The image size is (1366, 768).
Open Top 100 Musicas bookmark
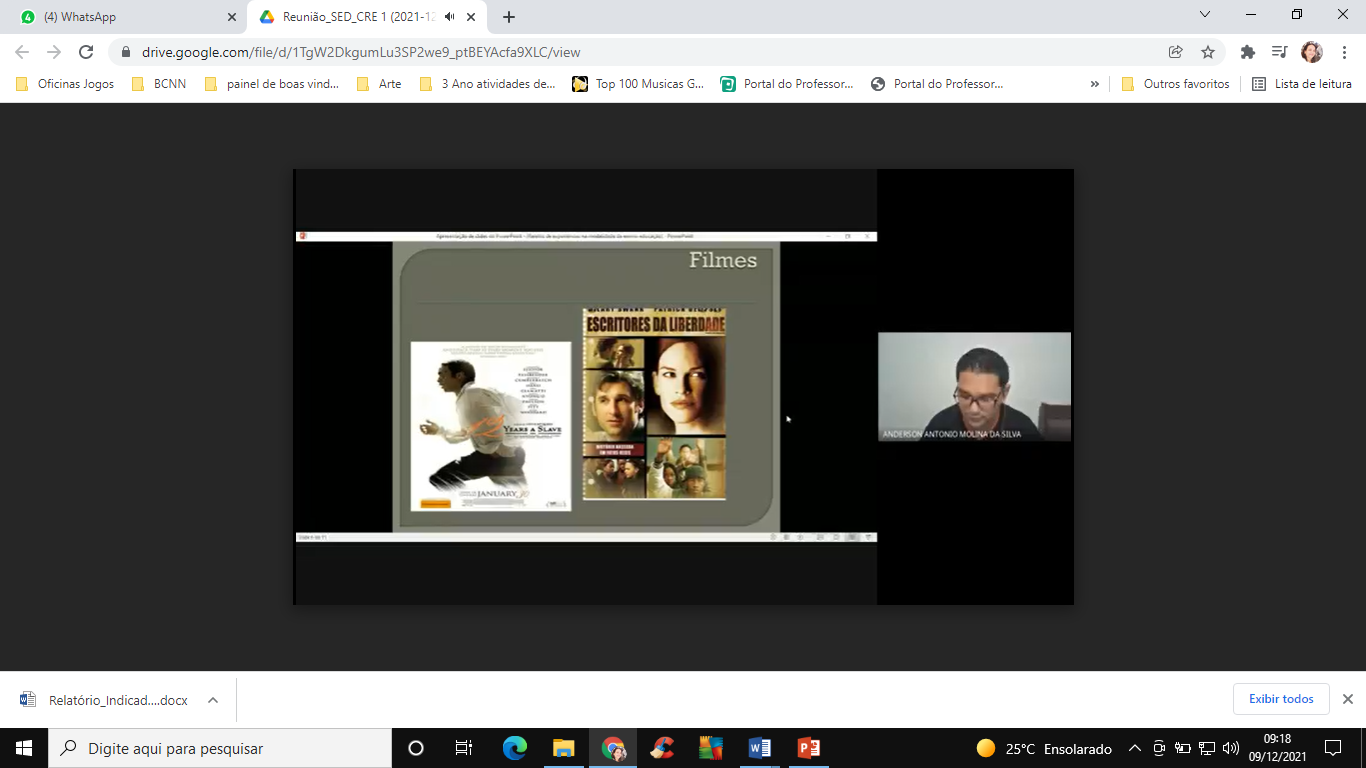(x=639, y=84)
